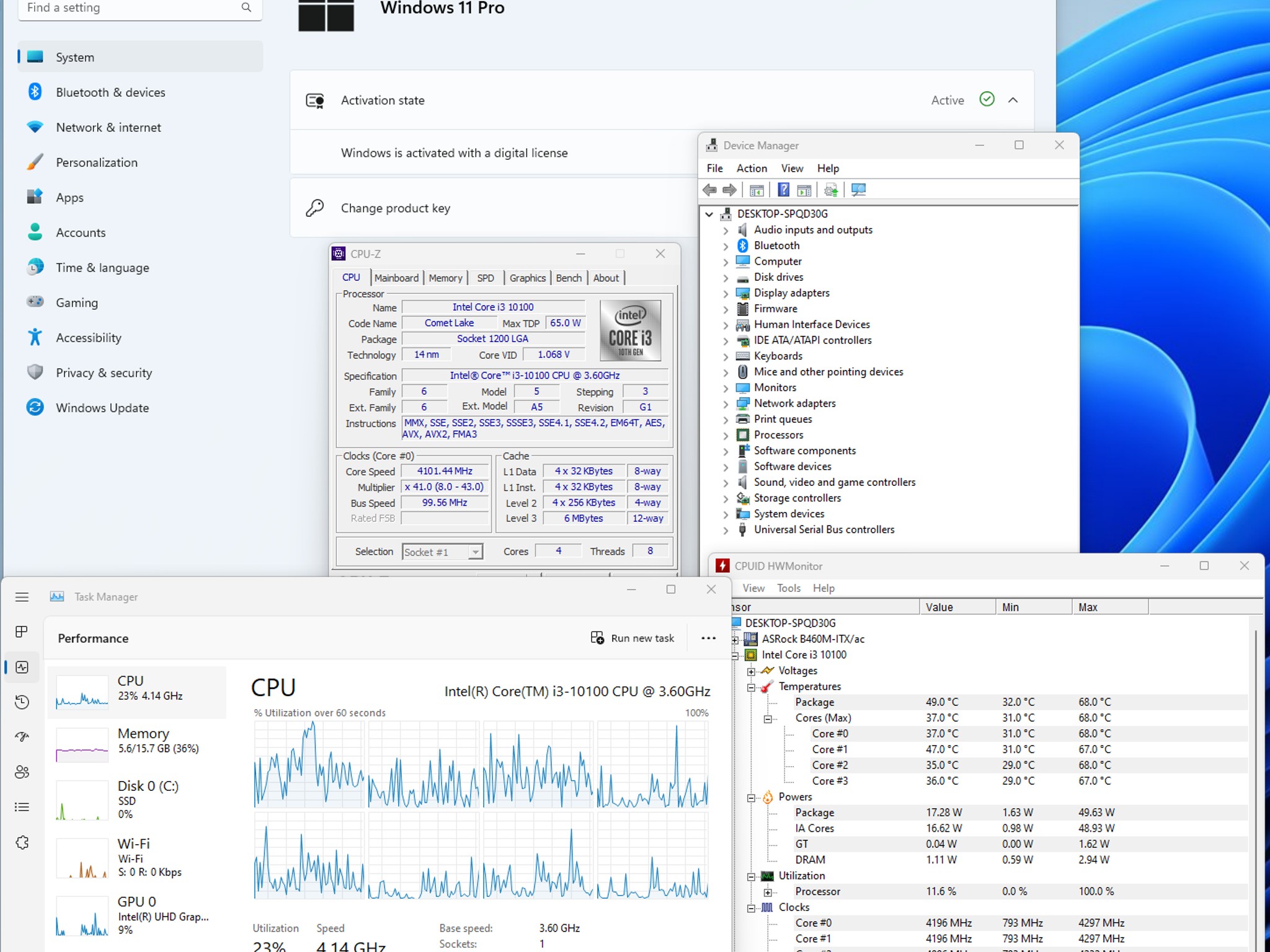Viewport: 1270px width, 952px height.
Task: Expand Processor utilization node in HWMonitor
Action: 768,892
